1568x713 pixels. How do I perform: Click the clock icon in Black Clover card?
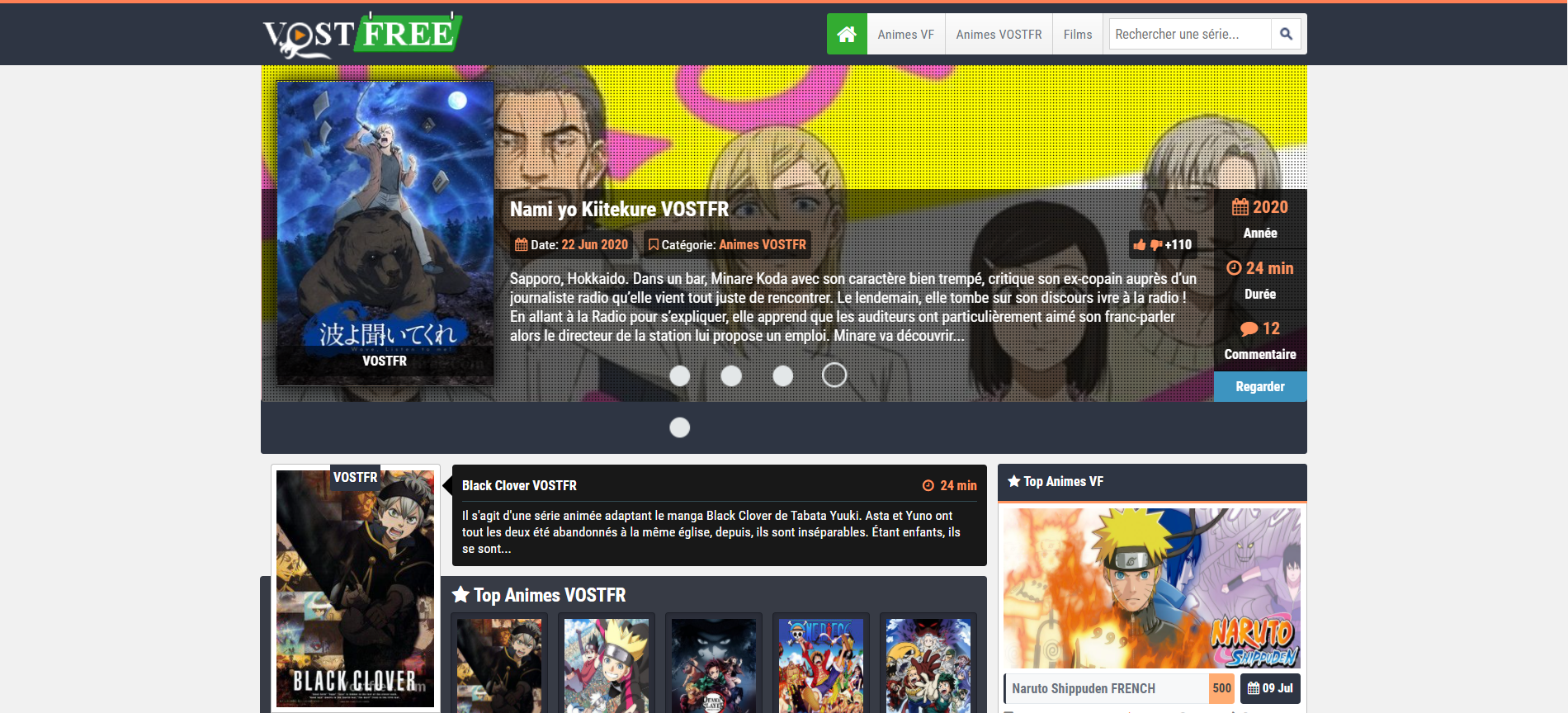click(928, 486)
